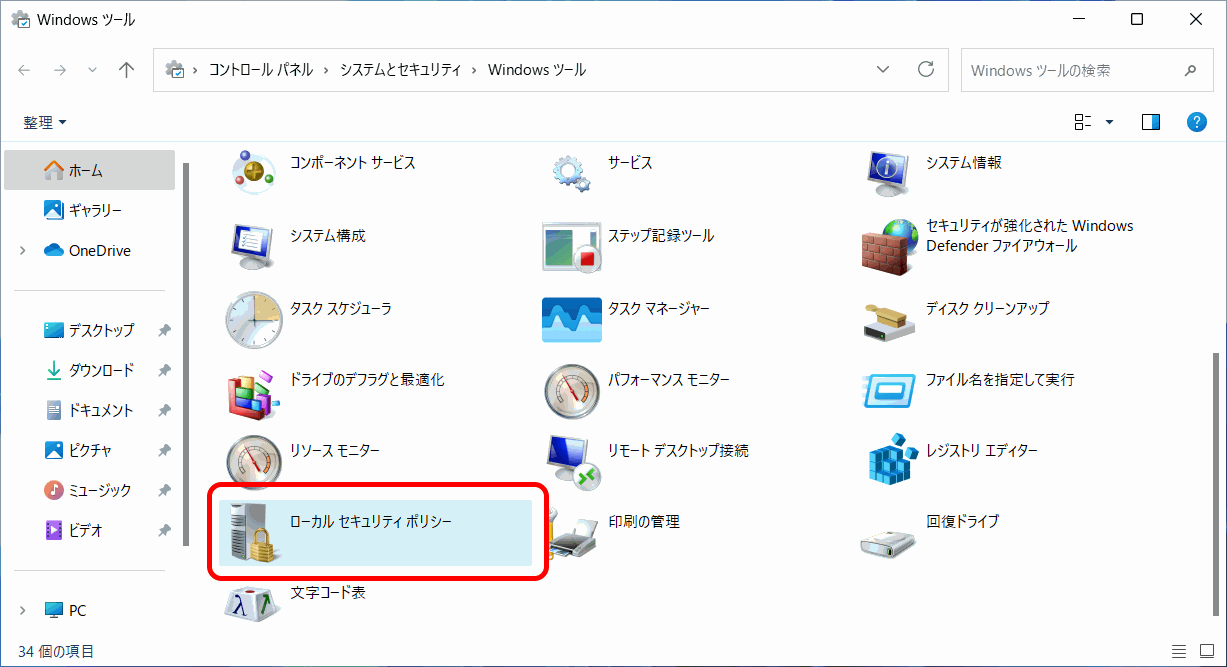Open the Windows Defender ファイアウォール icon
The height and width of the screenshot is (667, 1227).
click(889, 246)
